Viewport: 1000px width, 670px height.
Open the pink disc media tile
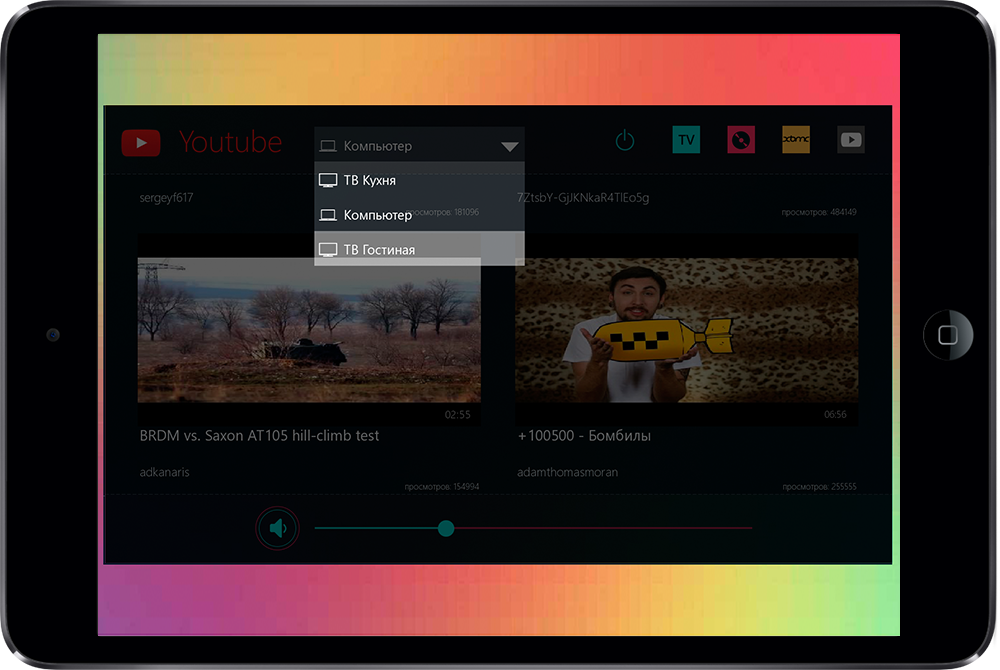[740, 140]
